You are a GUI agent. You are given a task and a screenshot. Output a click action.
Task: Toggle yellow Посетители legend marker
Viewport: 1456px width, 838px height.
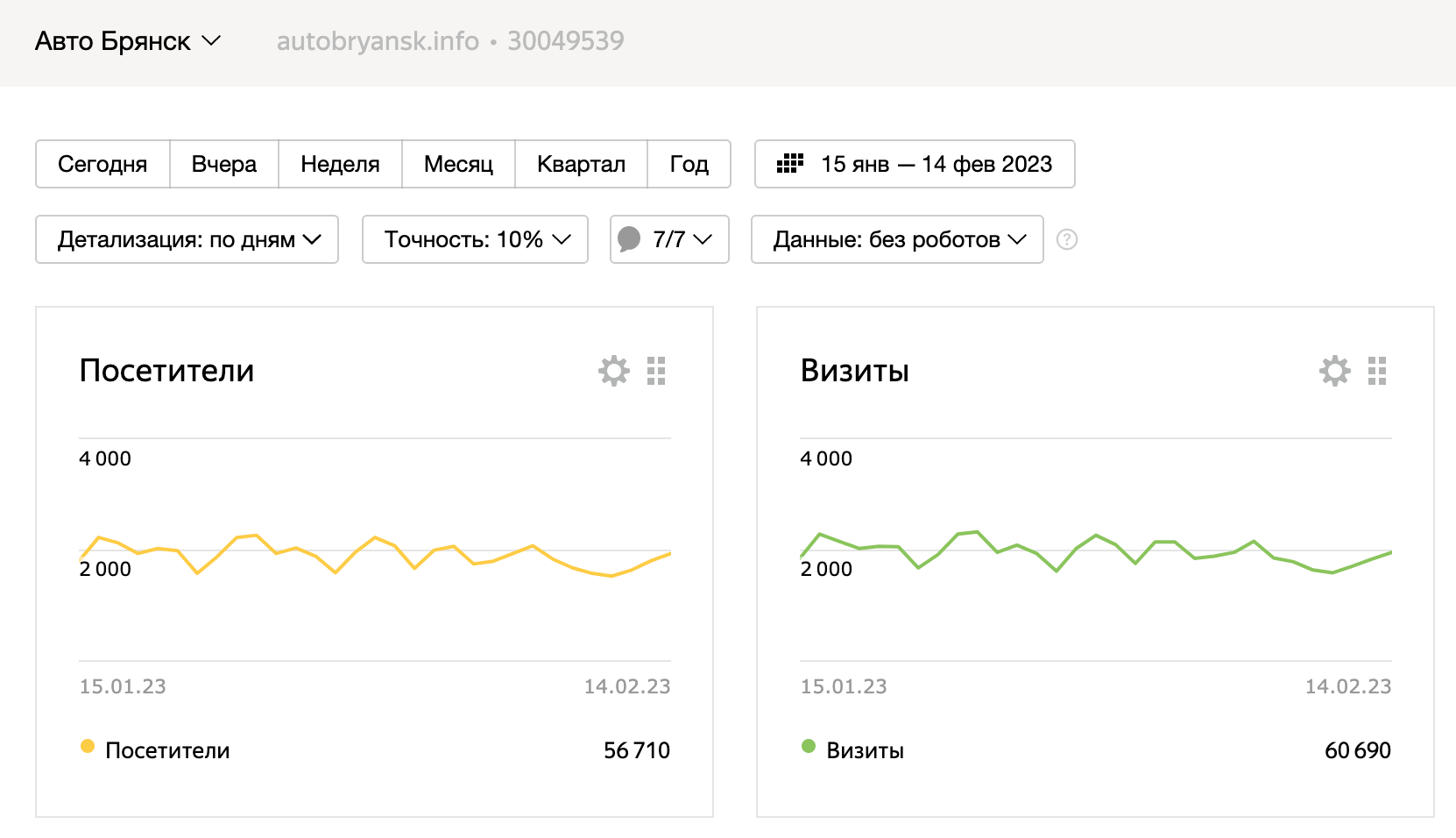[x=88, y=746]
